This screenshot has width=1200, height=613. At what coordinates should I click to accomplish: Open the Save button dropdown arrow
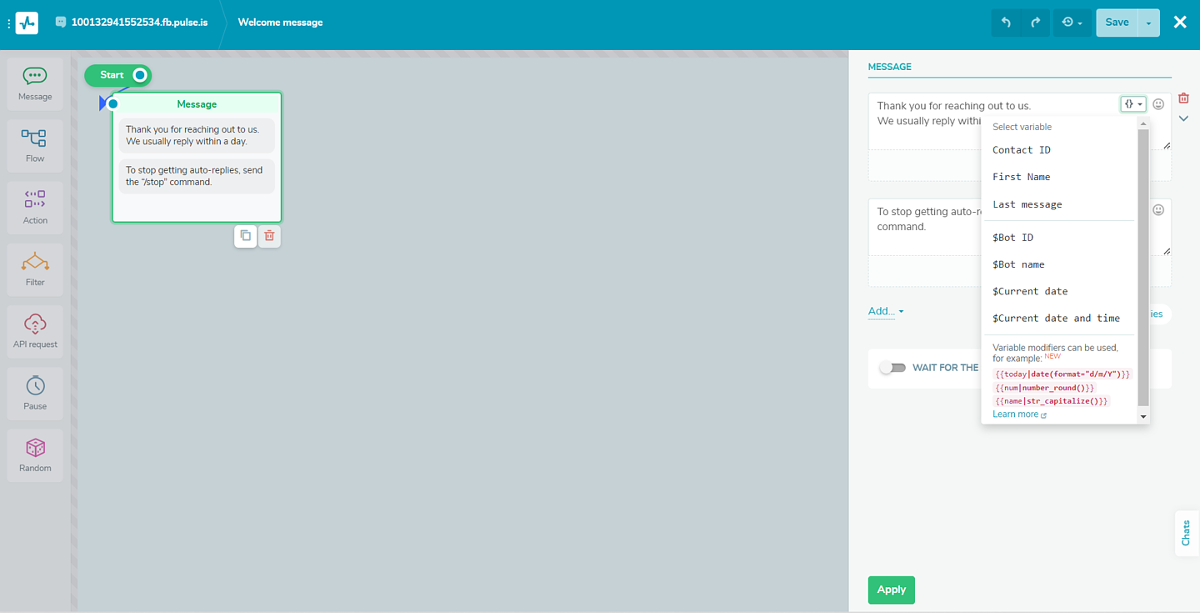click(1147, 21)
